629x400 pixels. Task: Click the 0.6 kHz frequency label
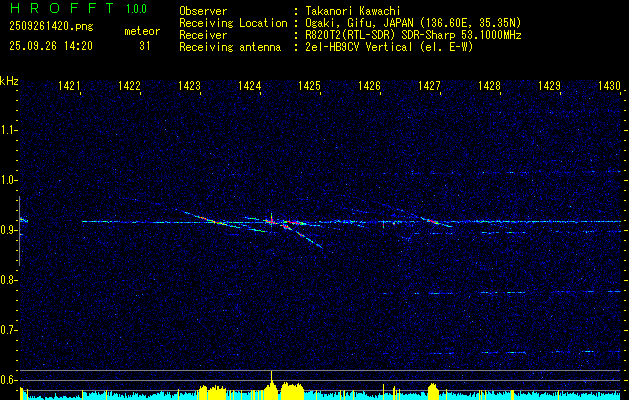point(8,380)
